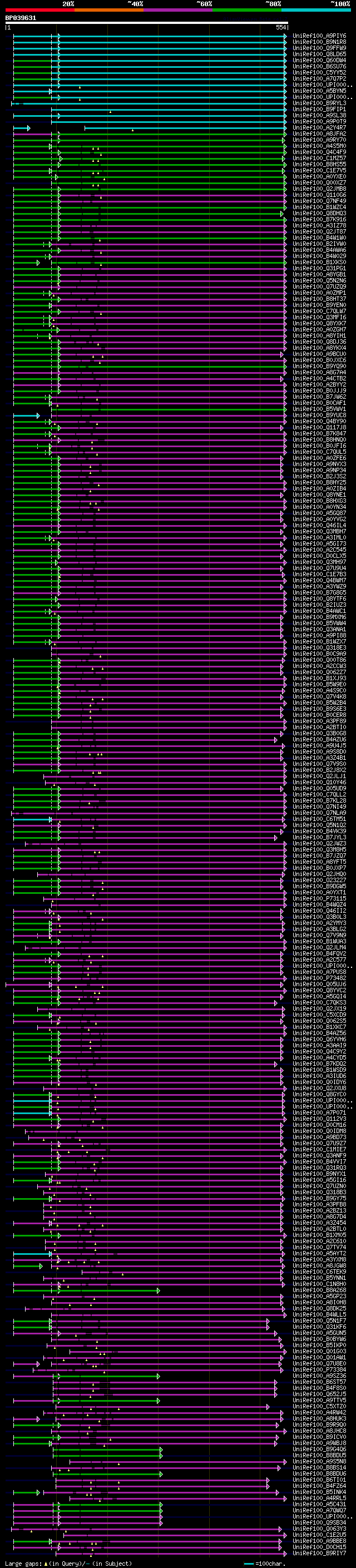Screen dimensions: 356x1568
Task: Select hit label UniRef100_B7K916
Action: click(x=319, y=219)
